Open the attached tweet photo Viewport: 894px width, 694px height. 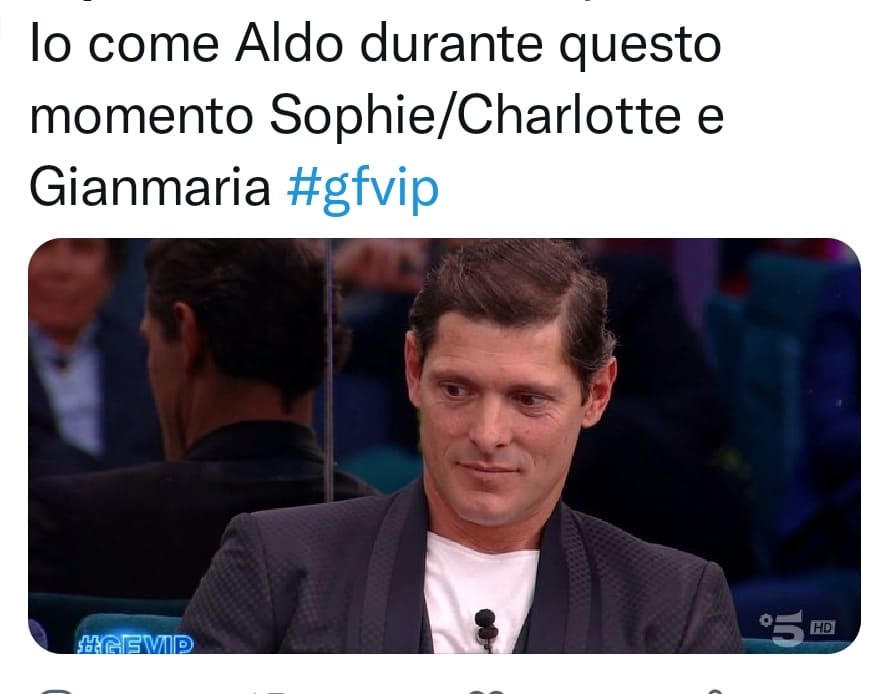(444, 445)
